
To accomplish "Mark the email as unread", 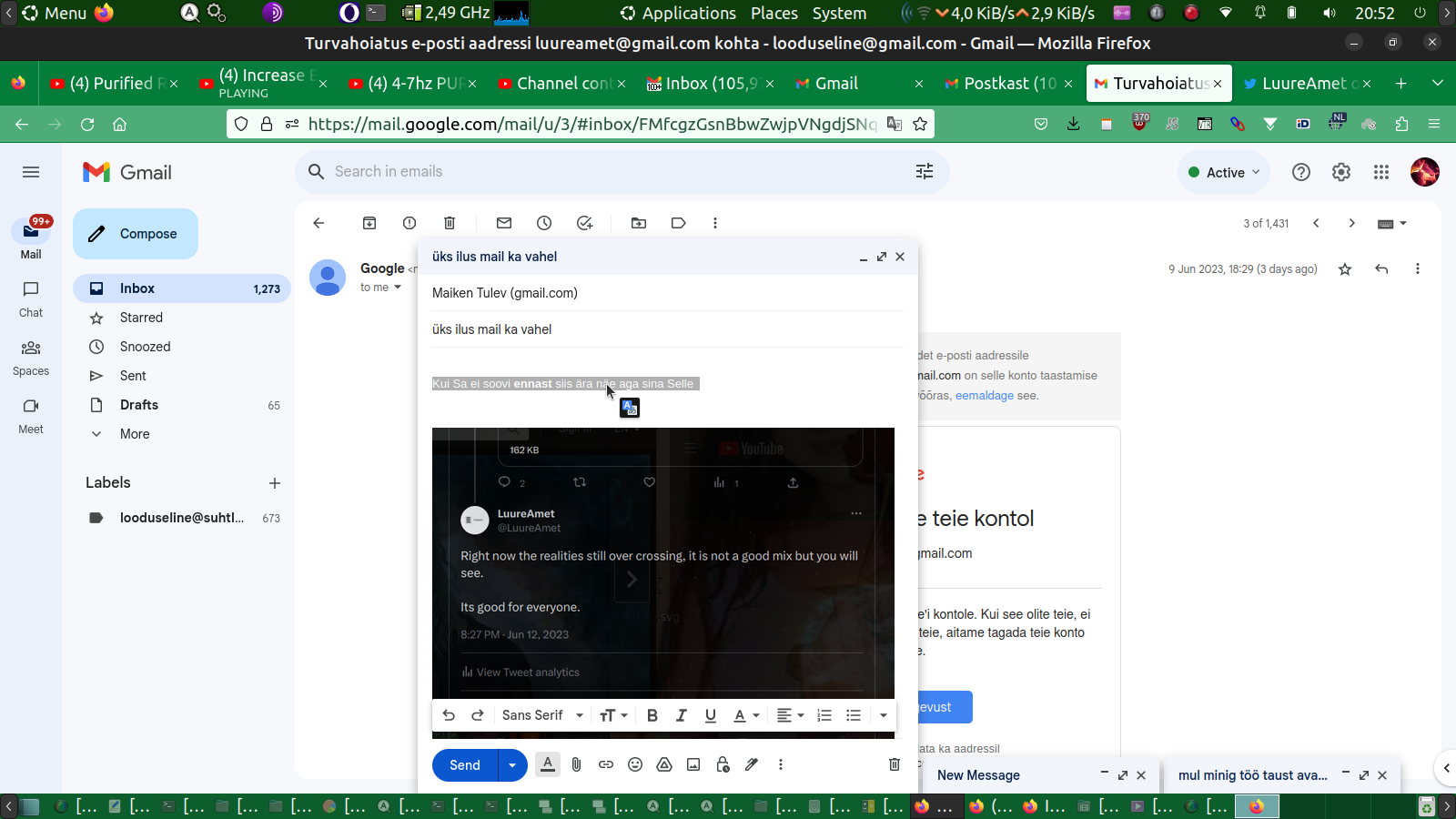I will (504, 223).
